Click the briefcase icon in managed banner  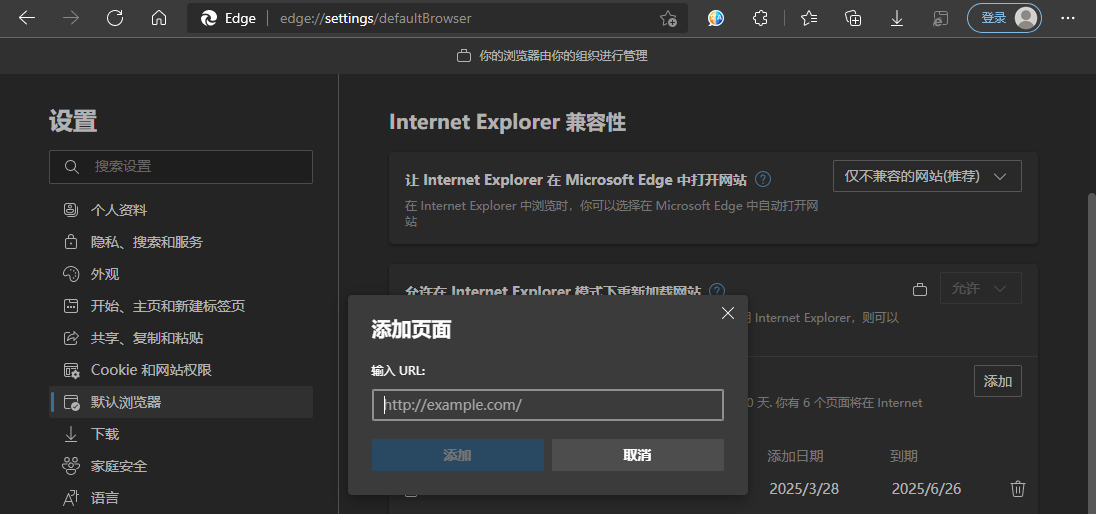coord(463,56)
